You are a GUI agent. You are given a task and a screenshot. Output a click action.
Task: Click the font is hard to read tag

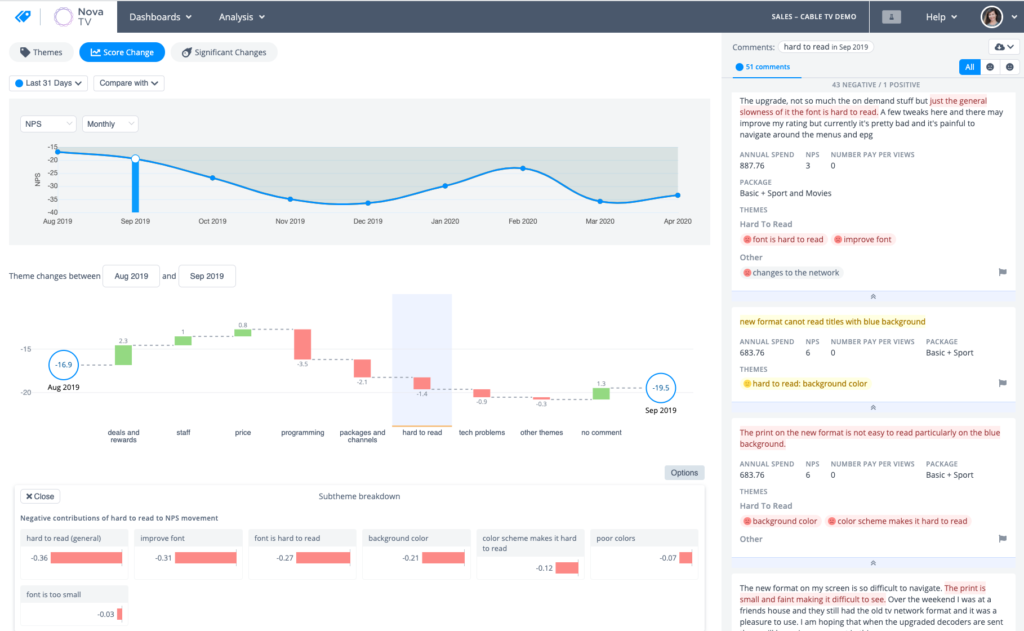tap(784, 239)
